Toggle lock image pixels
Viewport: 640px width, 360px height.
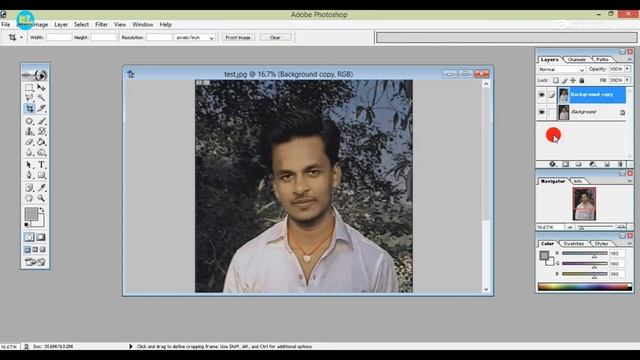[564, 80]
